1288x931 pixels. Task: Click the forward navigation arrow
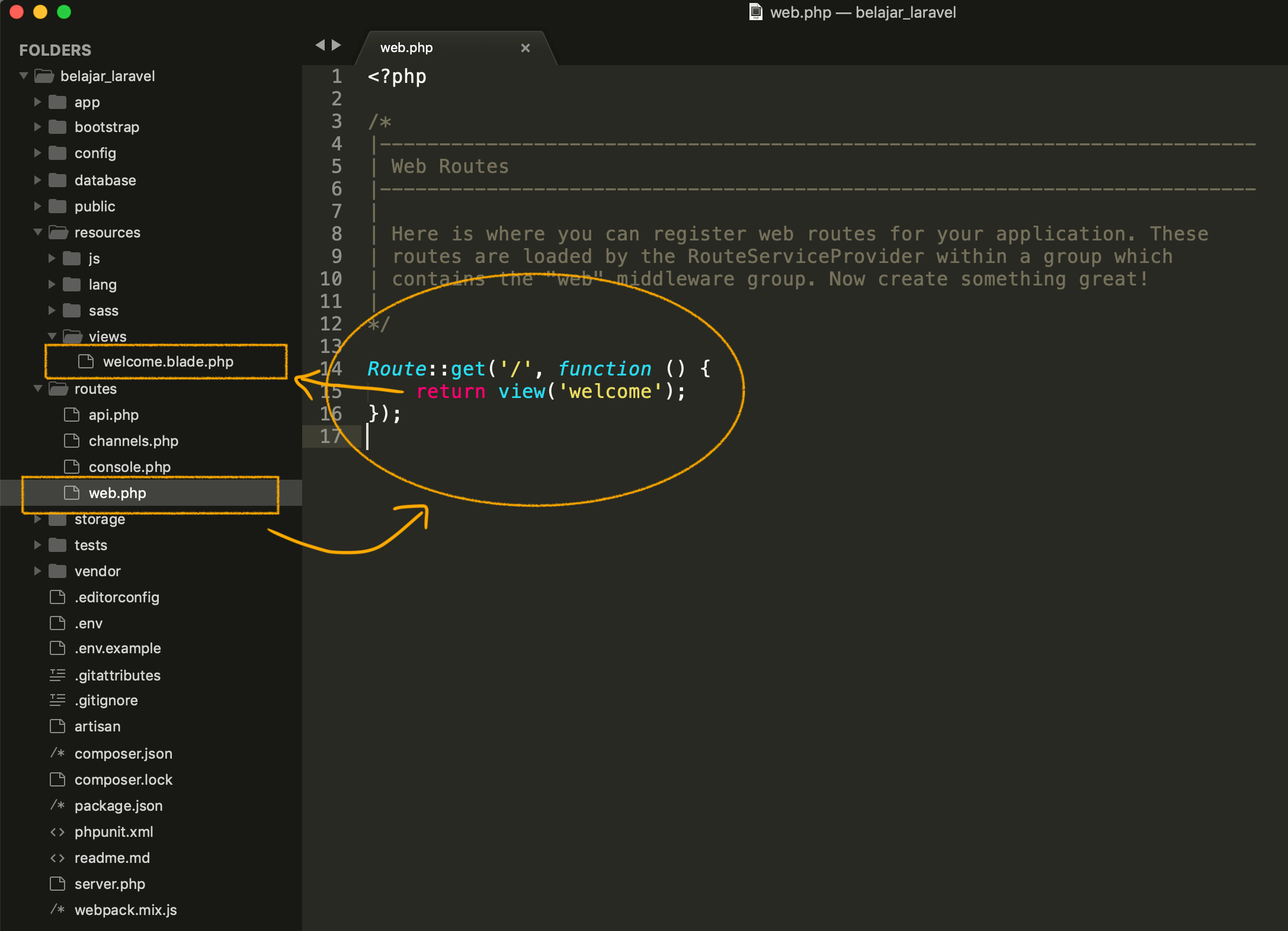pos(337,45)
